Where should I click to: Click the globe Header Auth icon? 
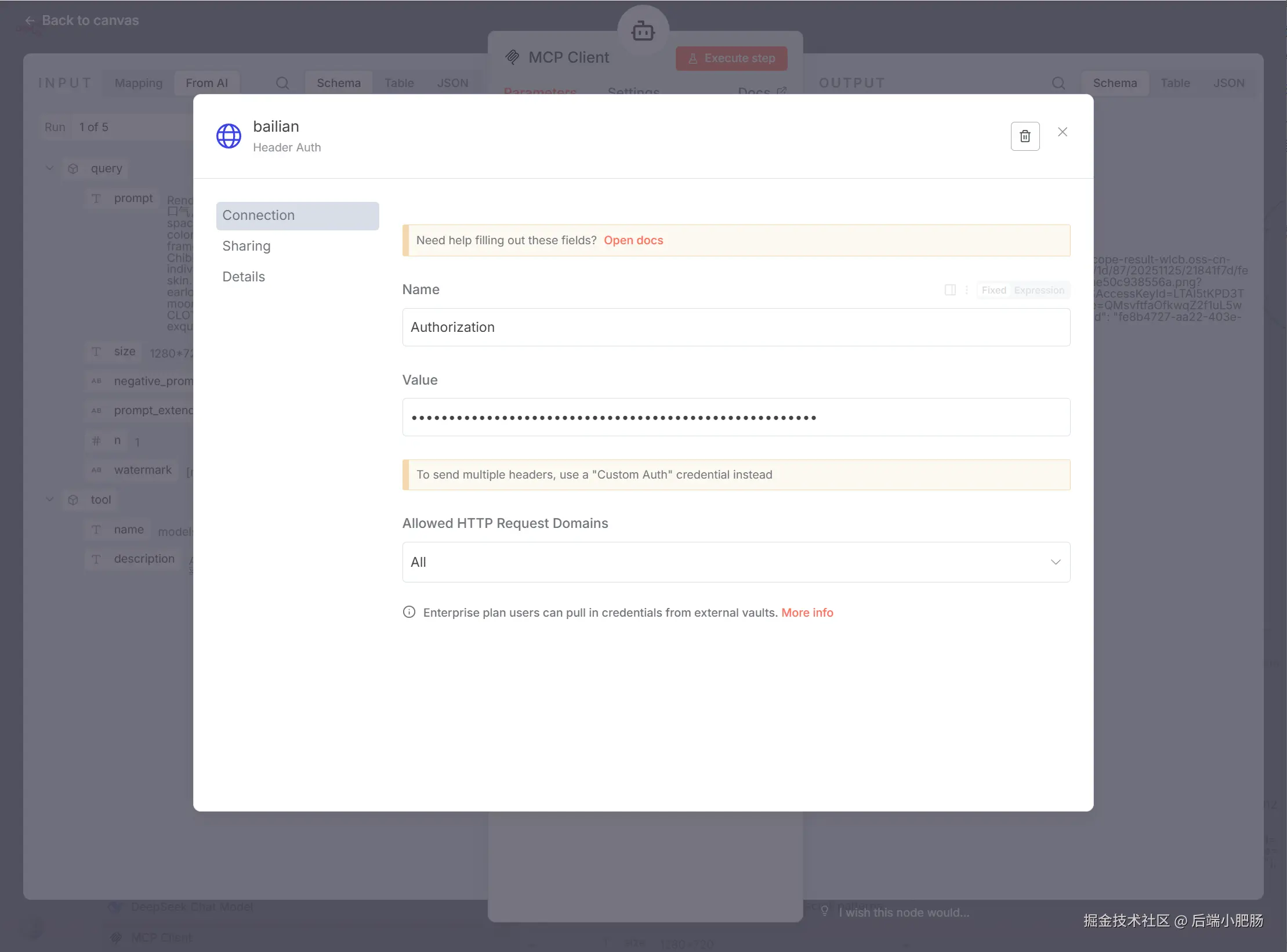coord(229,136)
